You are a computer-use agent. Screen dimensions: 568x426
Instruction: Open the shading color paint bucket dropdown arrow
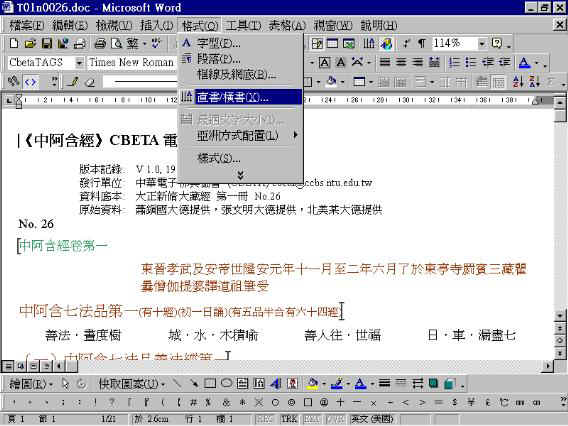coord(342,82)
